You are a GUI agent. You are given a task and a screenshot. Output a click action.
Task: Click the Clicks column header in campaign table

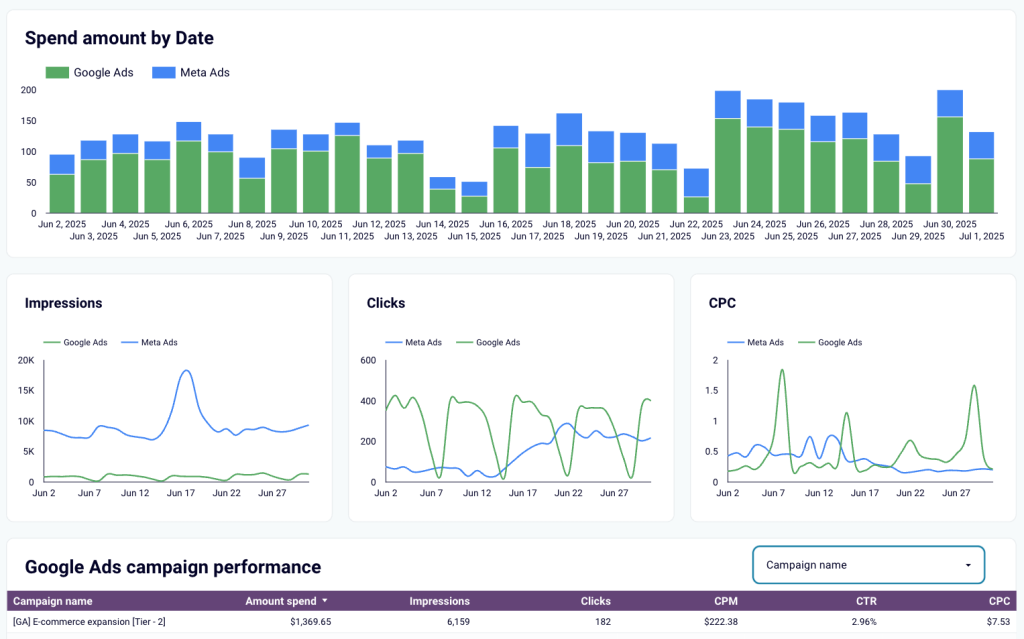pyautogui.click(x=595, y=601)
